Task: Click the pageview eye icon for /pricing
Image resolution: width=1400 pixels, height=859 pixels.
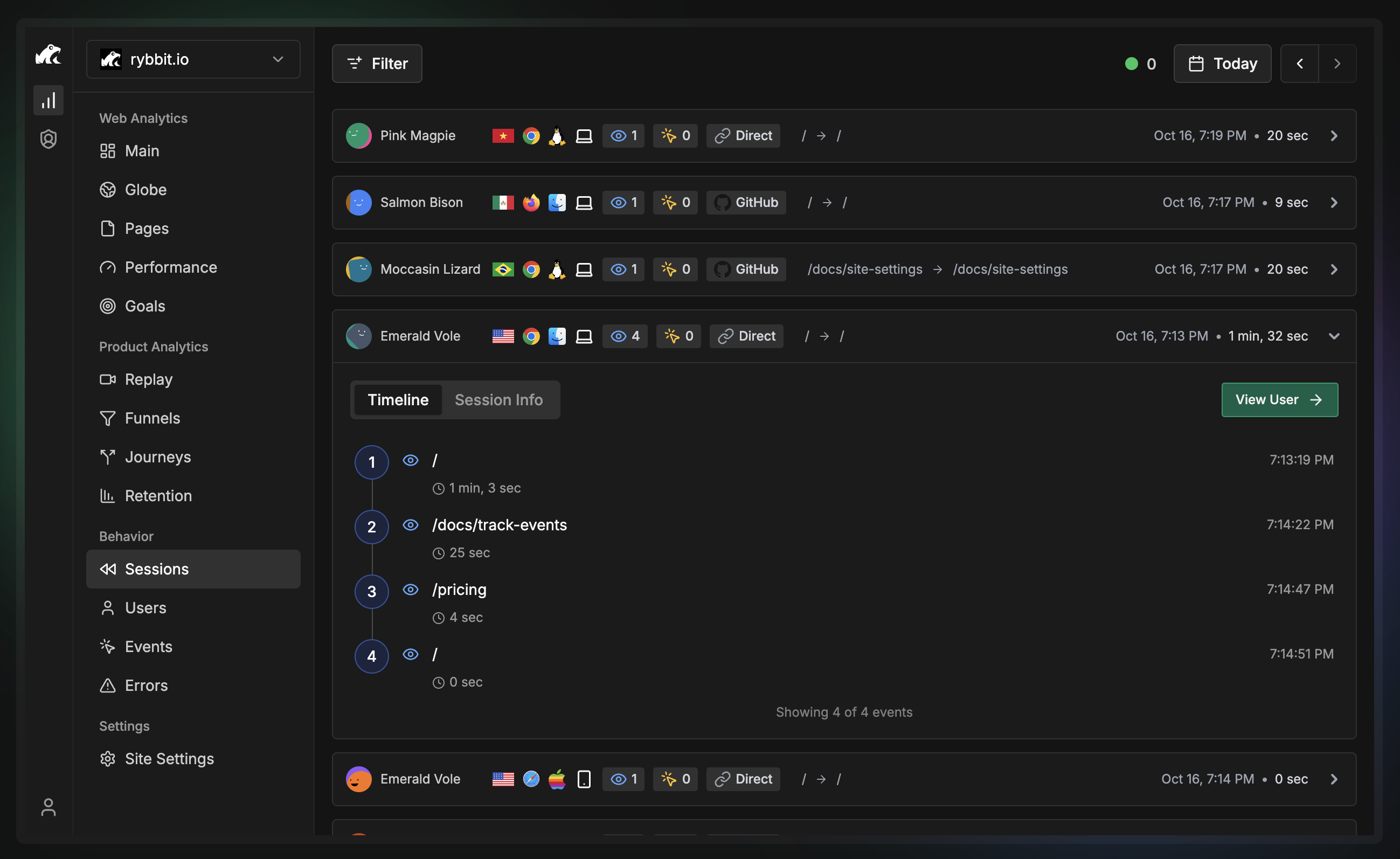Action: click(x=410, y=590)
